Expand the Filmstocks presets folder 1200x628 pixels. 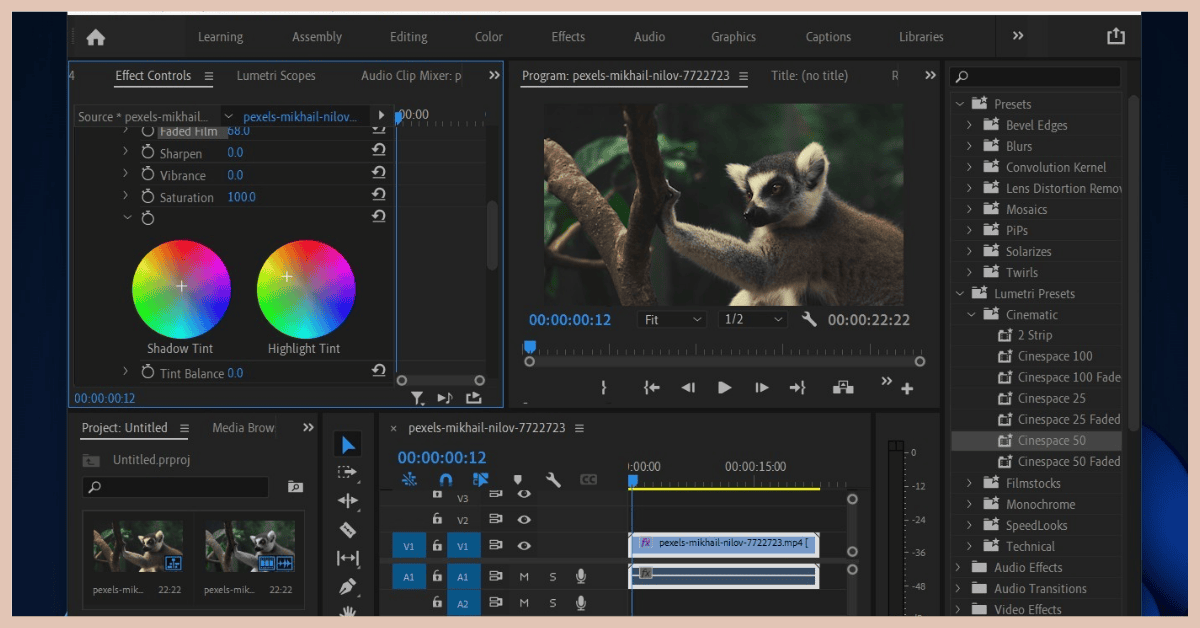coord(969,484)
